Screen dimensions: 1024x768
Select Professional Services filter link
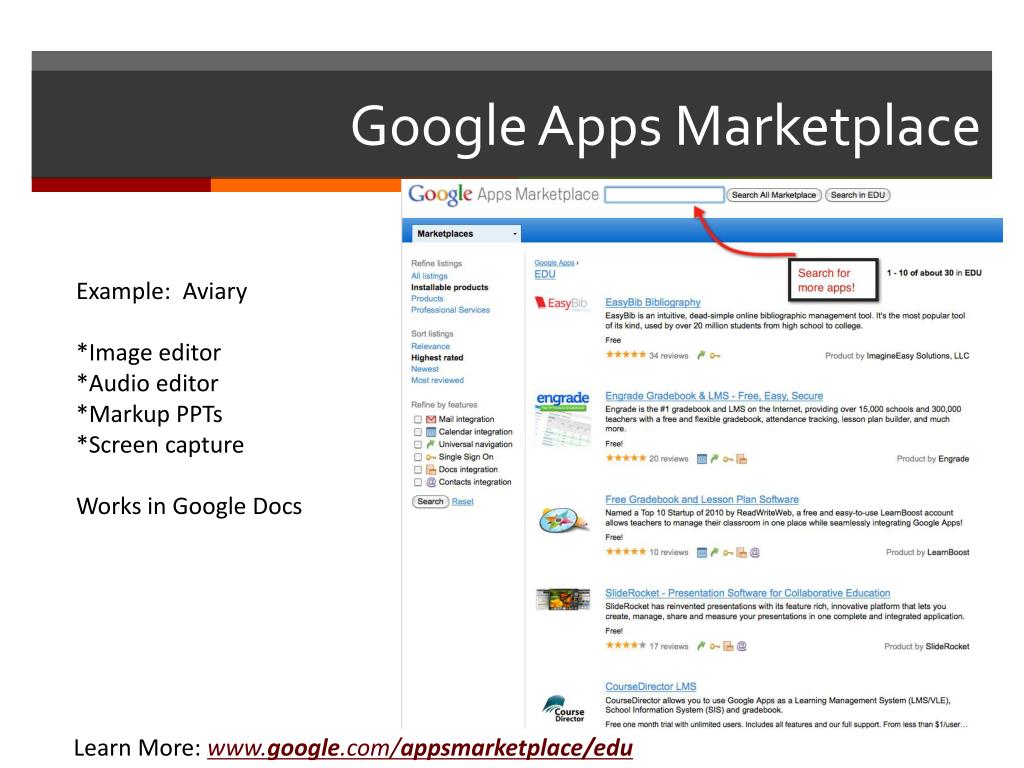click(x=451, y=310)
